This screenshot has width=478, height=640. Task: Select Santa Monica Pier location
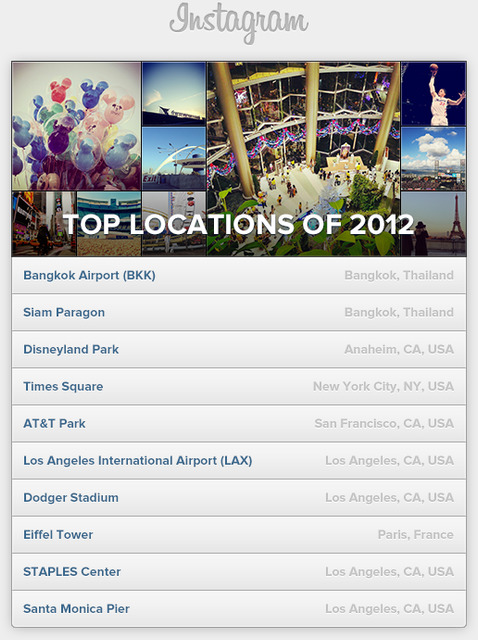(x=239, y=609)
